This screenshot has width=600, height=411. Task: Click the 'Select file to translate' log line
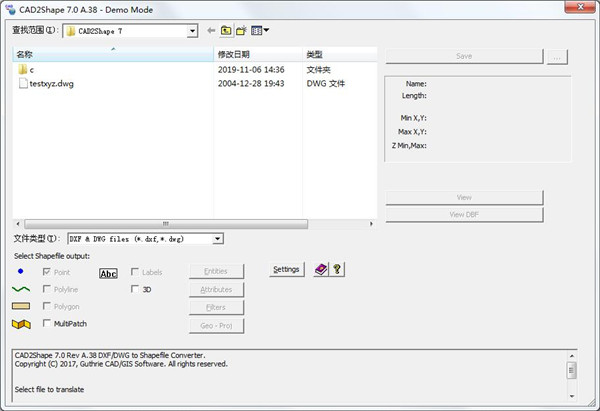pyautogui.click(x=49, y=390)
